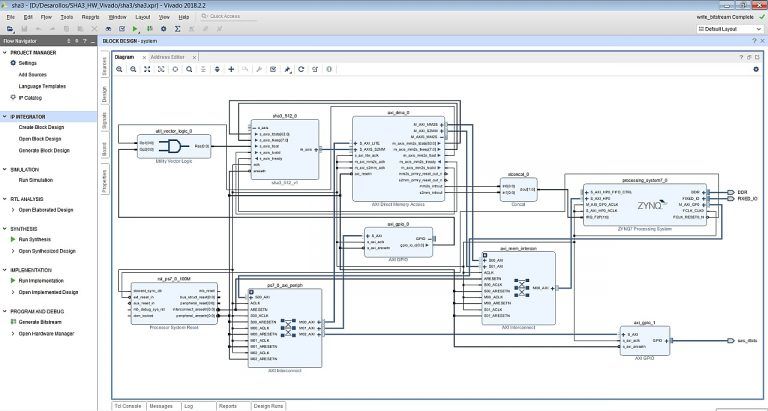The width and height of the screenshot is (768, 411).
Task: Switch to the Address Editor tab
Action: (168, 57)
